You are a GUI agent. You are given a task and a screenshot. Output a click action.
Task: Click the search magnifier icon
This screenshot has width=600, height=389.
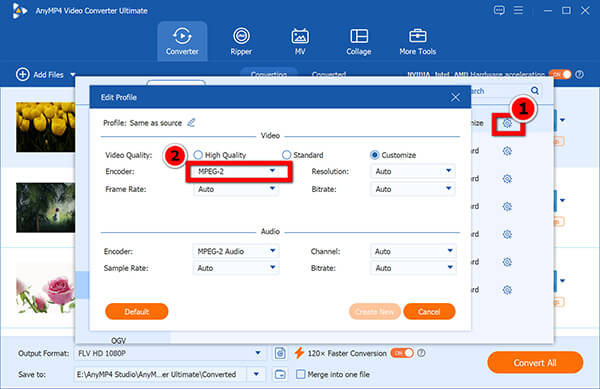click(x=535, y=91)
